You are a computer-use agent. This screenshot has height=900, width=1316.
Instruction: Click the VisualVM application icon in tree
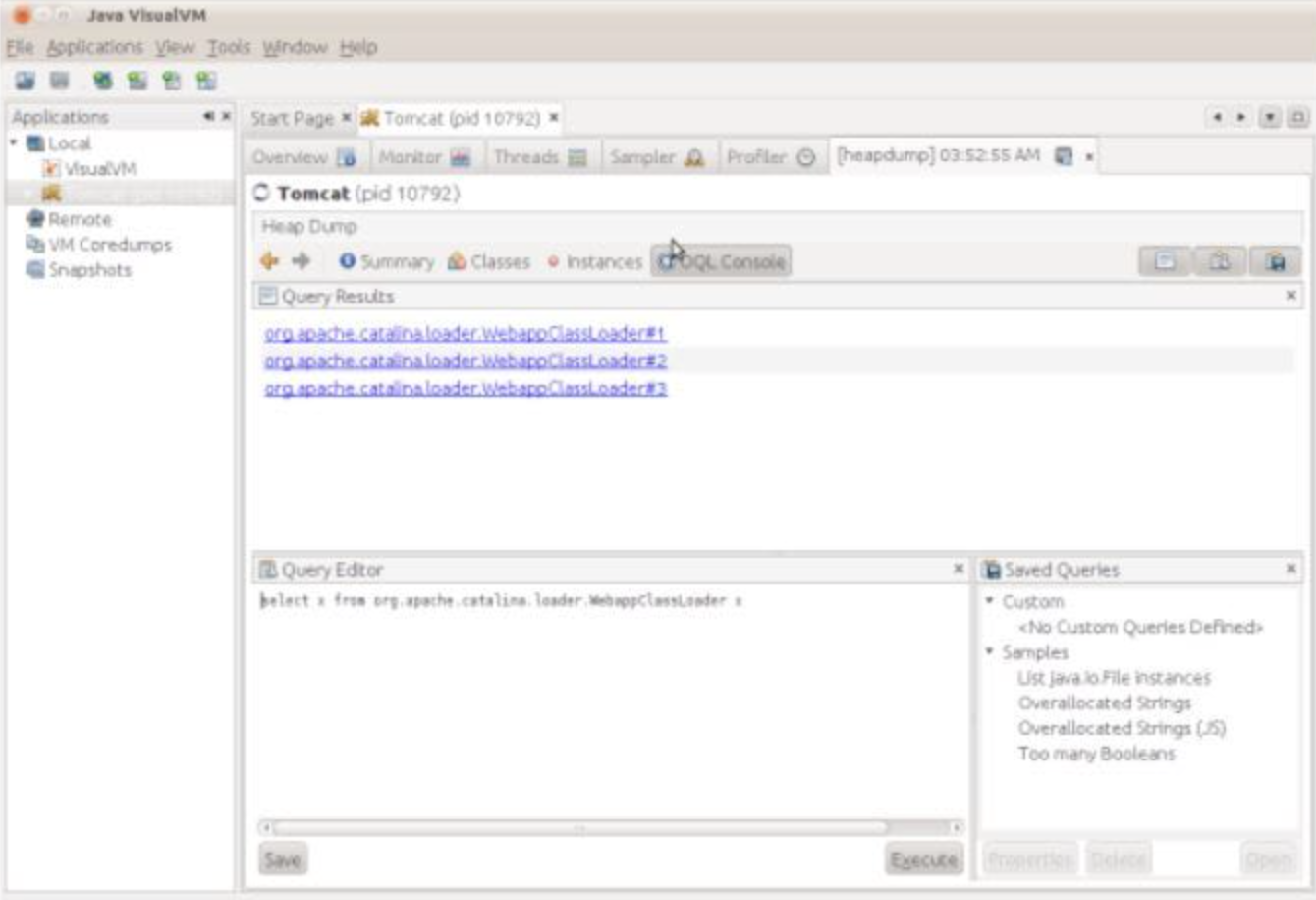pyautogui.click(x=51, y=168)
